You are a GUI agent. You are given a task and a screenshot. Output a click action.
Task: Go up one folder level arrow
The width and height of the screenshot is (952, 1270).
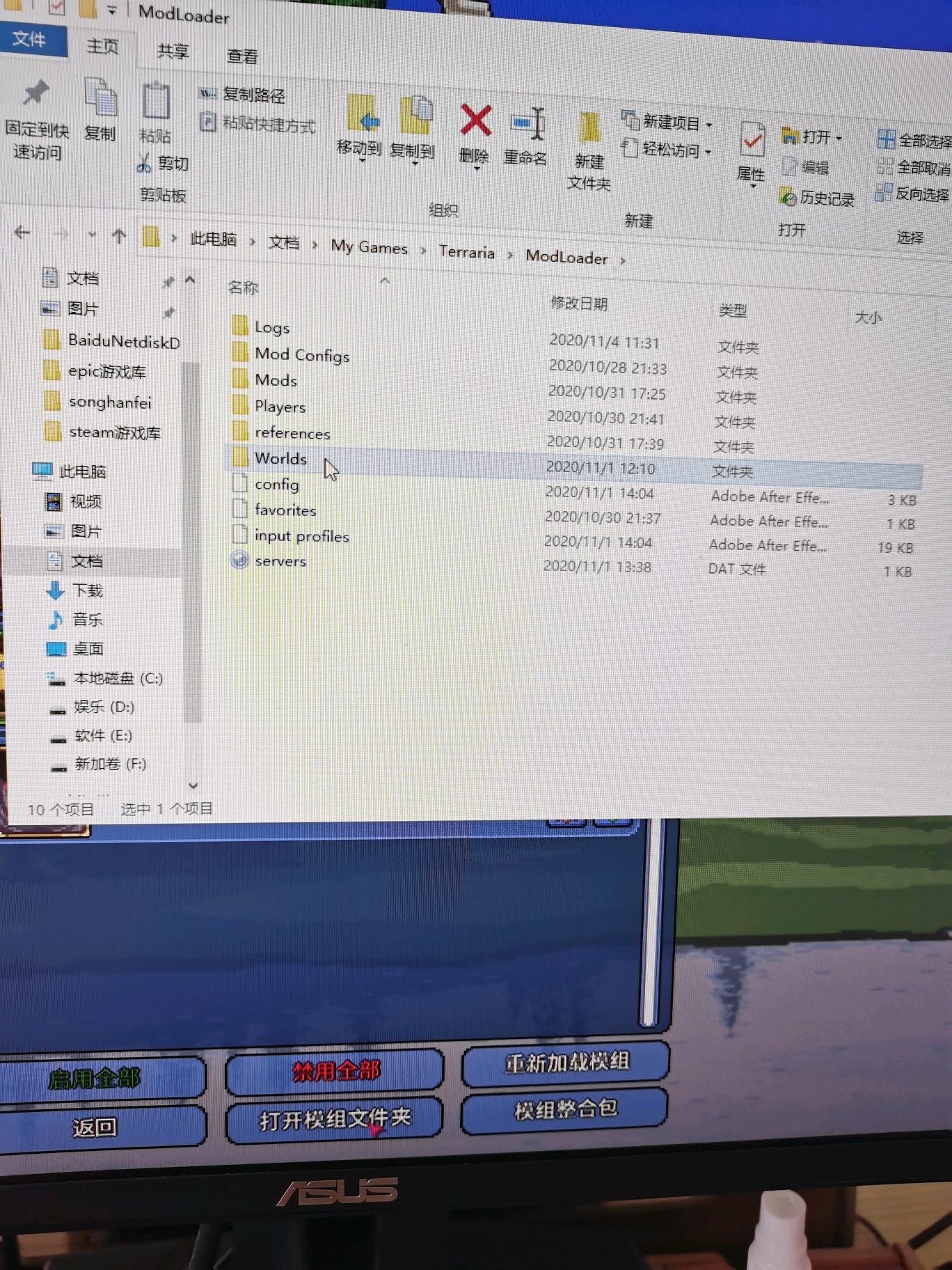click(x=119, y=237)
